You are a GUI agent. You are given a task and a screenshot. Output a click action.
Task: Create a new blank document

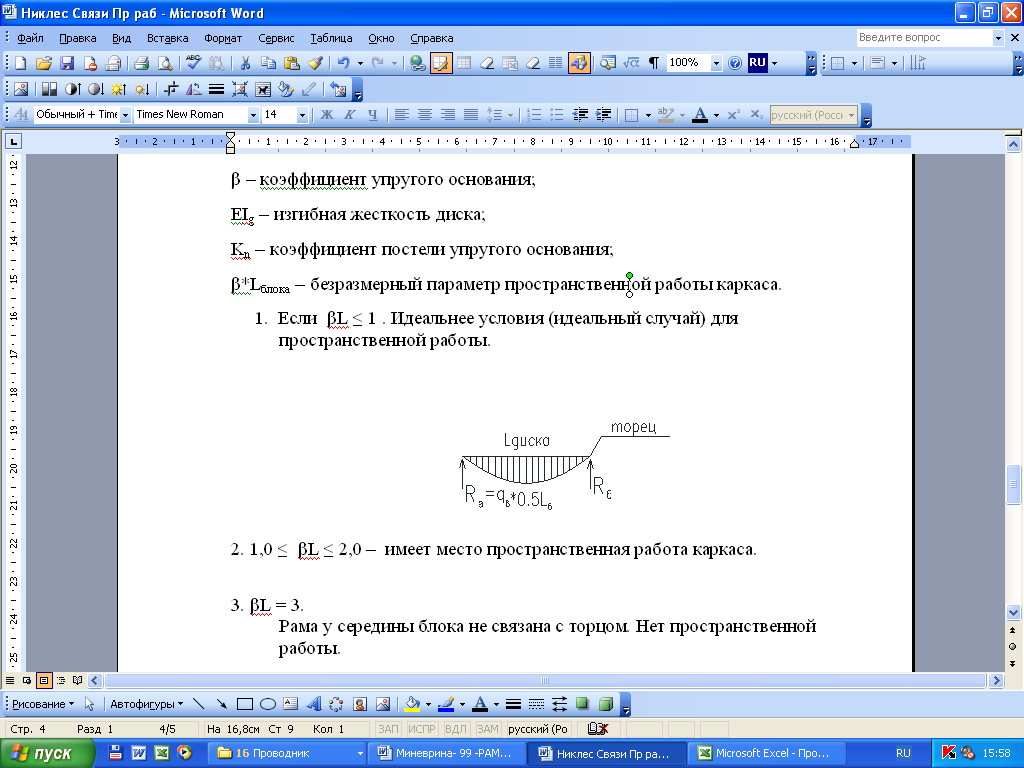pyautogui.click(x=20, y=63)
